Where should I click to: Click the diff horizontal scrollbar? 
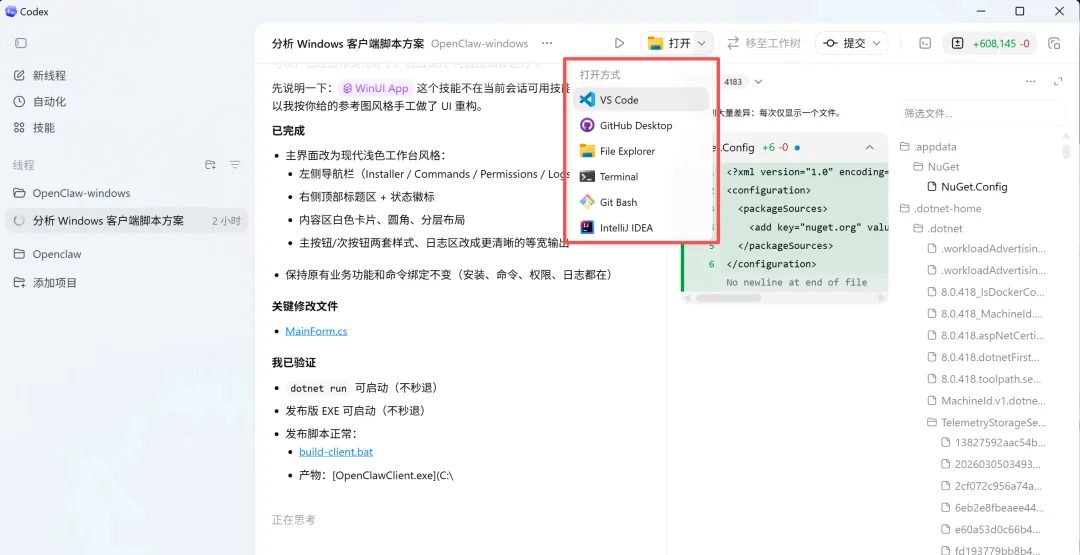click(729, 298)
